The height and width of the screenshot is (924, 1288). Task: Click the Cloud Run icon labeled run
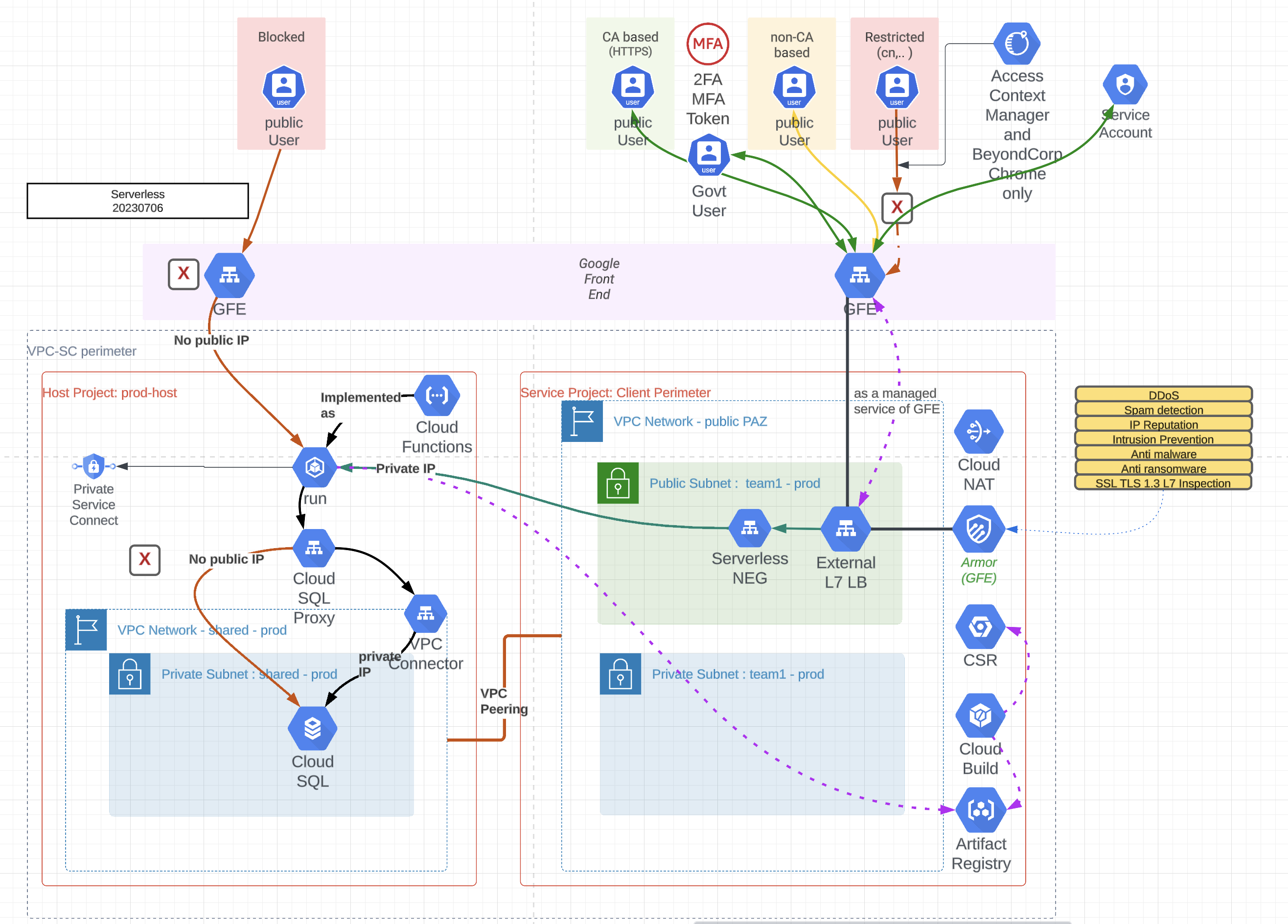[314, 467]
